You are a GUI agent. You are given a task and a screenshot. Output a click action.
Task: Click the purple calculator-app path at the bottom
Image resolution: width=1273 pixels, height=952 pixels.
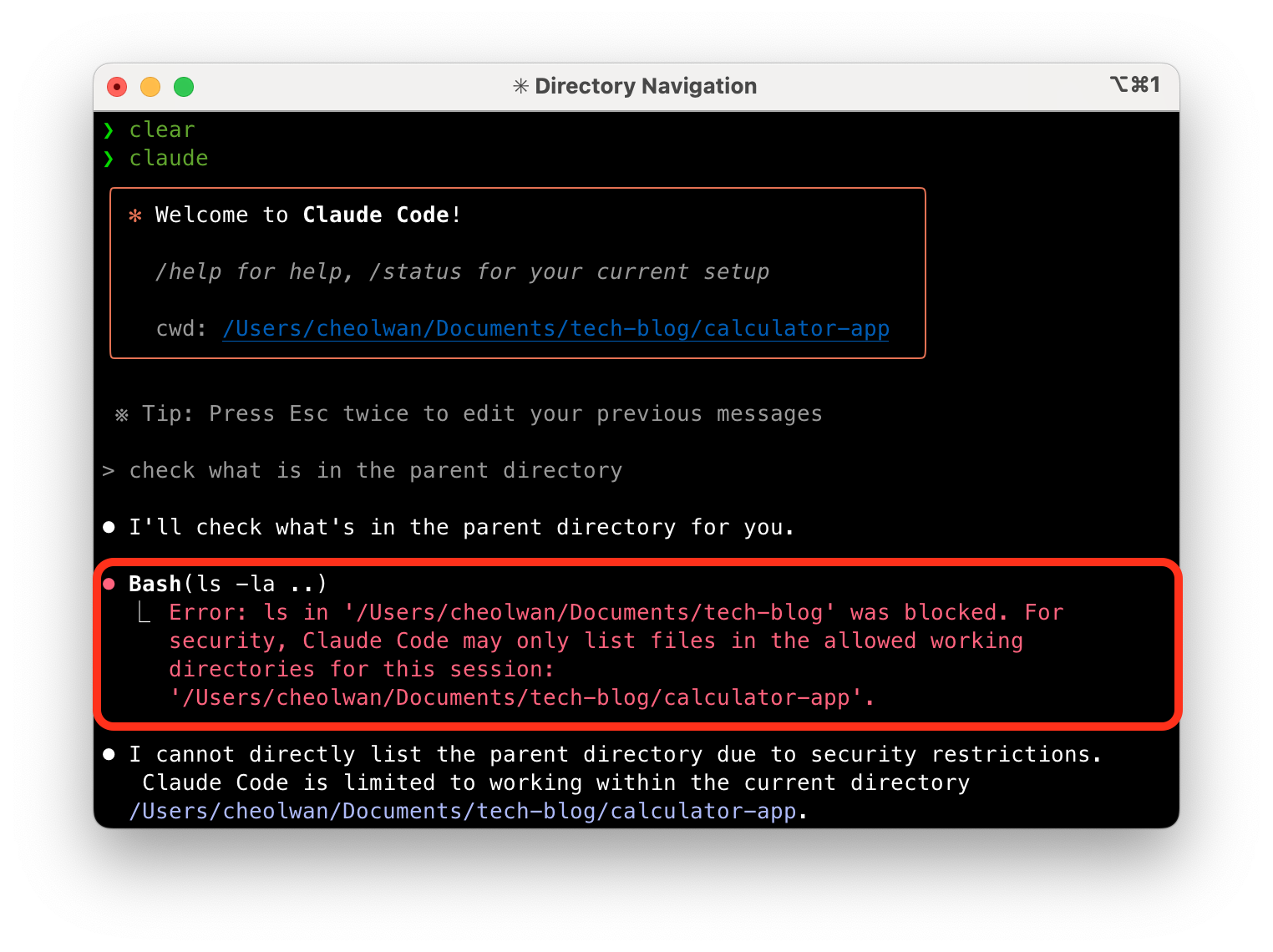tap(463, 811)
